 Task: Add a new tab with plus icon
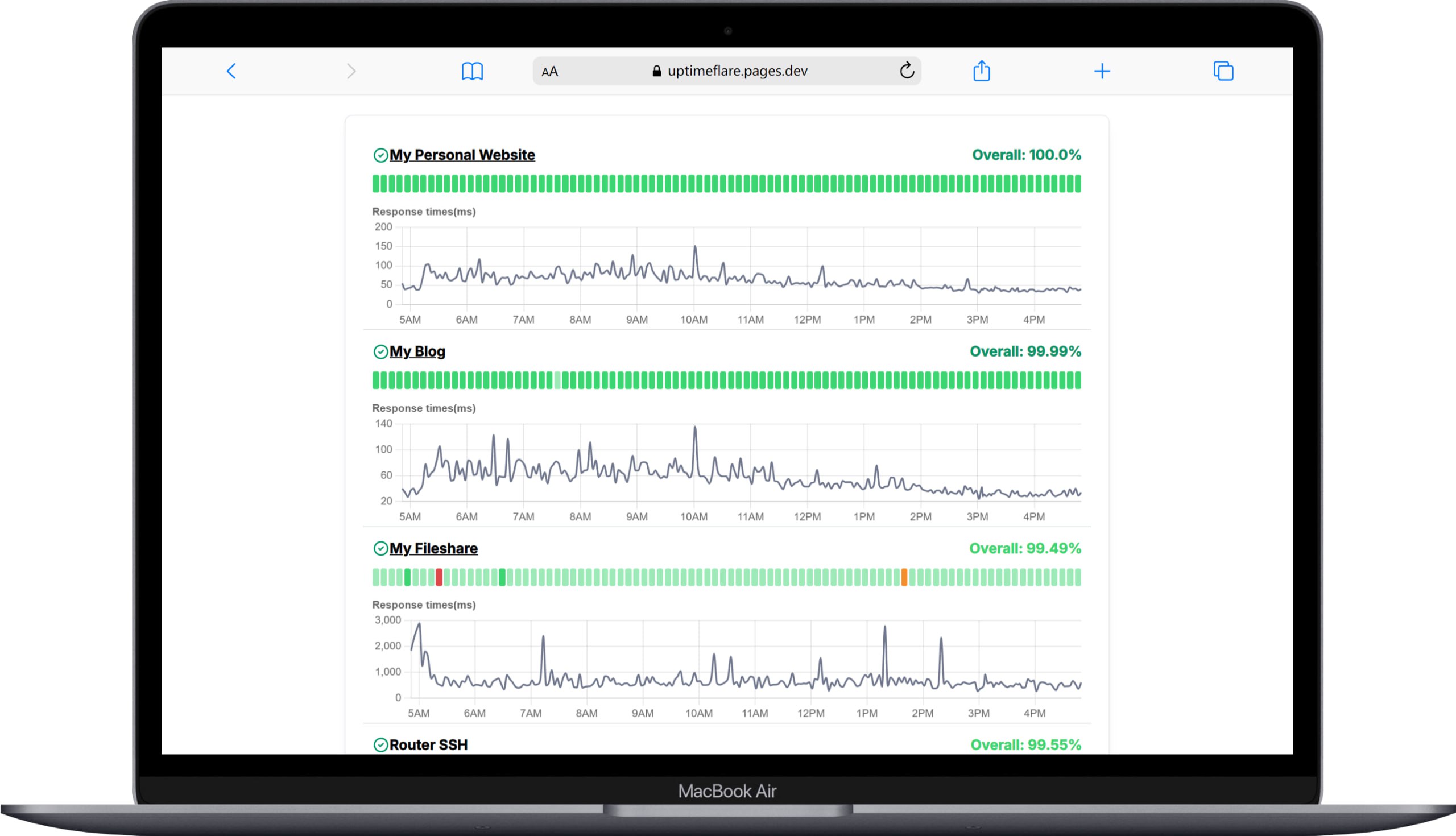[1102, 71]
